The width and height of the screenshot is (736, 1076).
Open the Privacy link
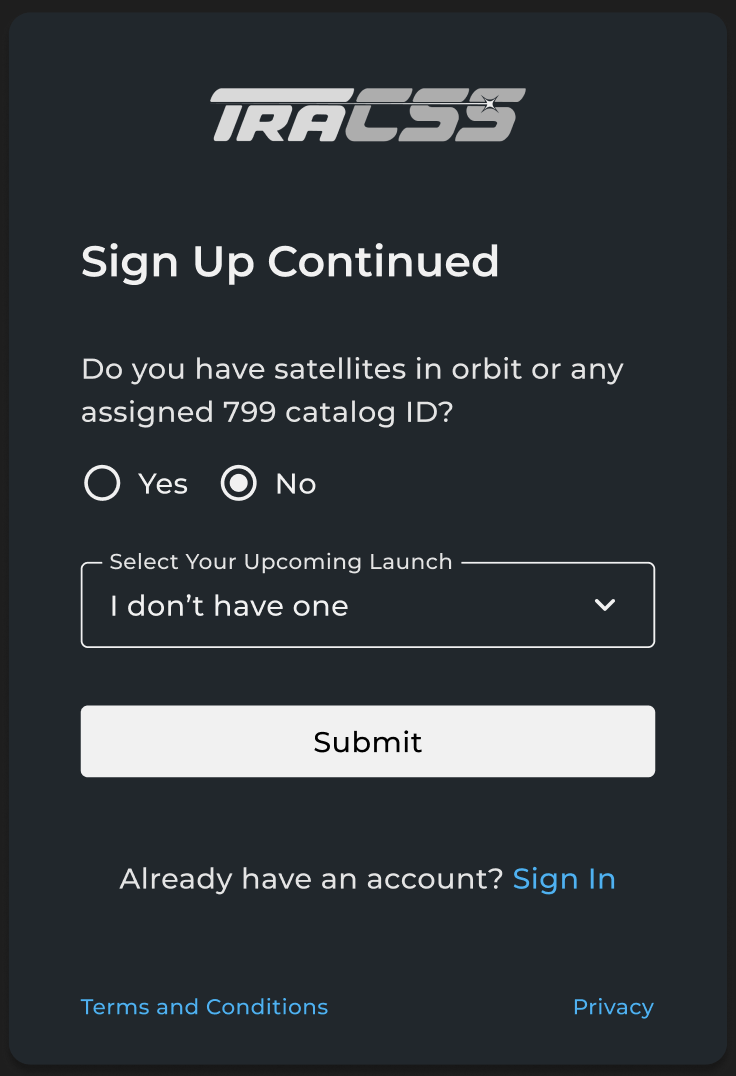(613, 1007)
